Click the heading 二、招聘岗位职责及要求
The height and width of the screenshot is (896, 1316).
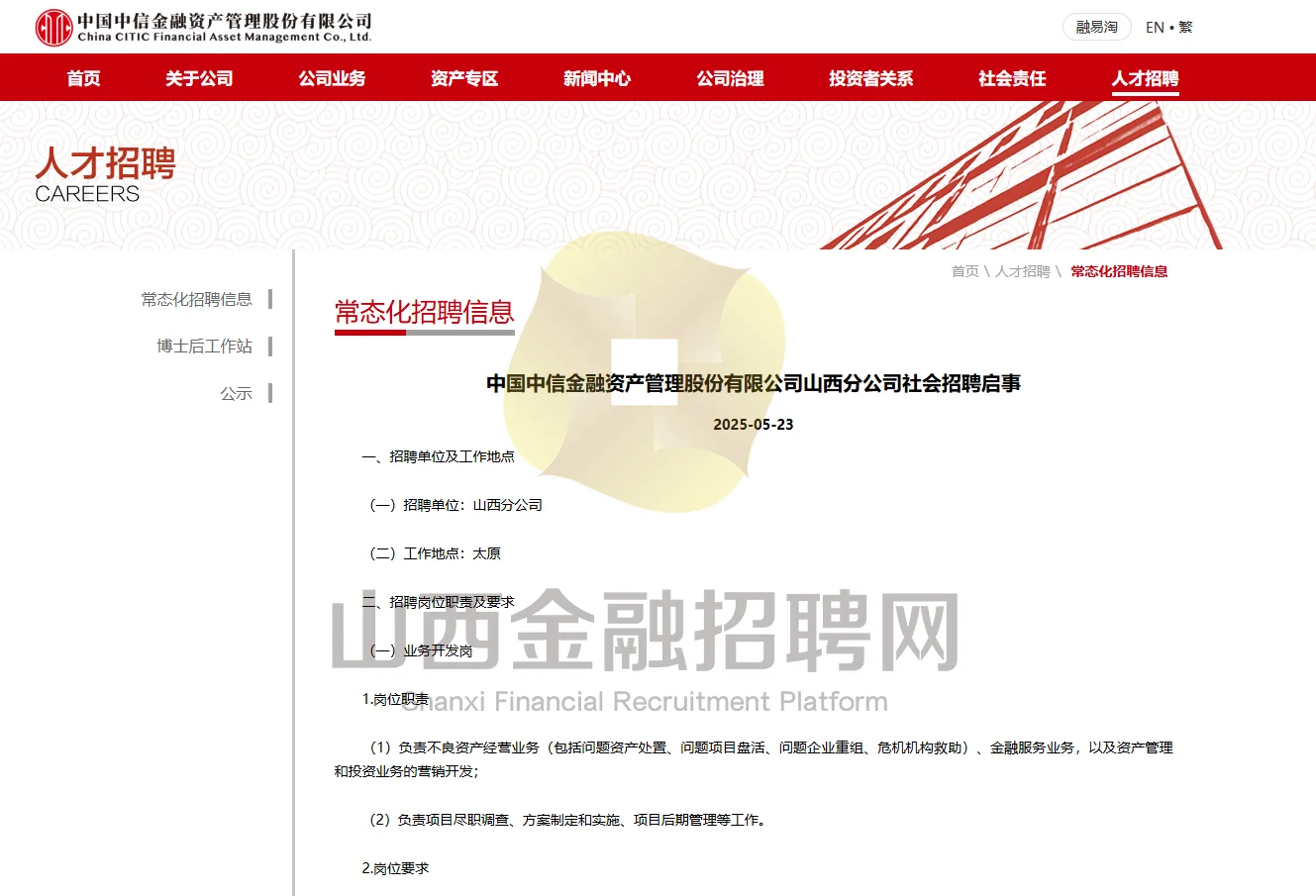tap(439, 602)
